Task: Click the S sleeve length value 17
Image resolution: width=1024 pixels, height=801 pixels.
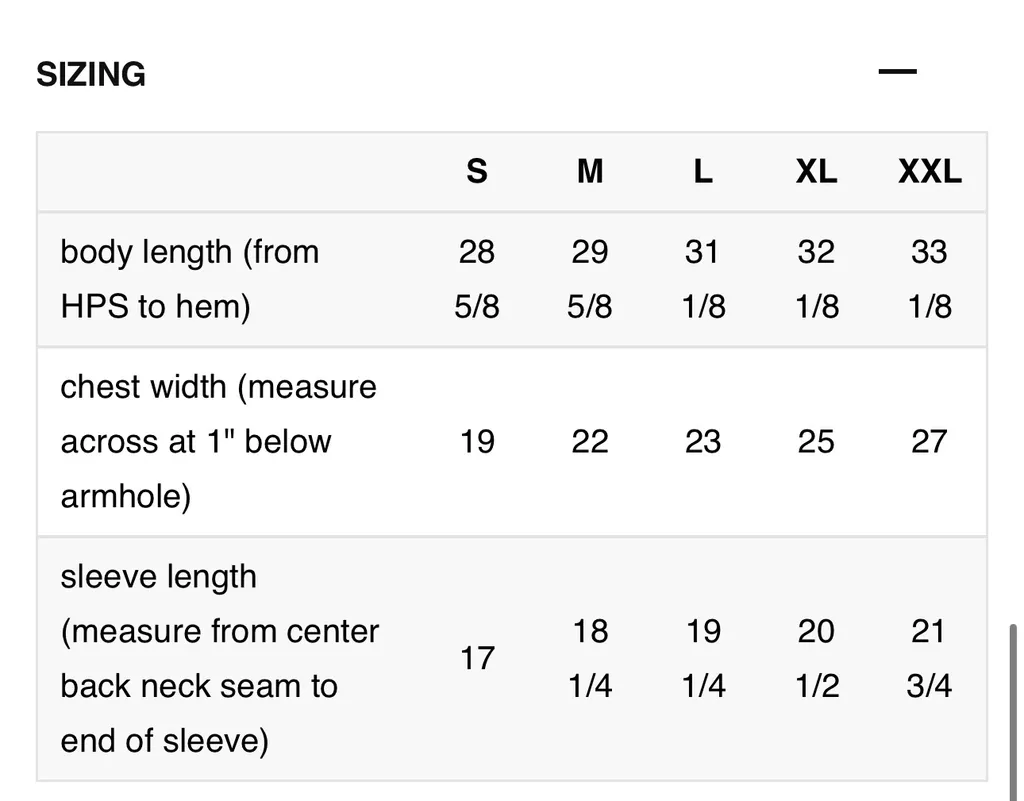Action: point(477,658)
